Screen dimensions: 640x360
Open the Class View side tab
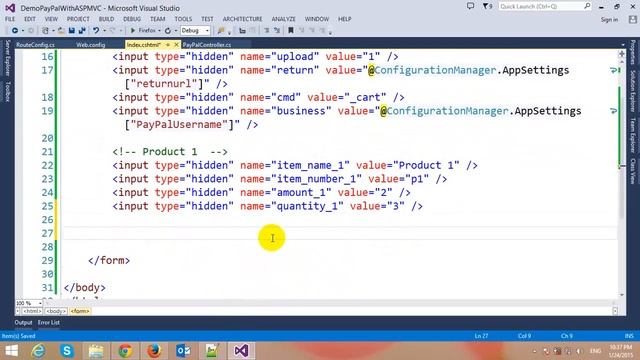pyautogui.click(x=633, y=171)
